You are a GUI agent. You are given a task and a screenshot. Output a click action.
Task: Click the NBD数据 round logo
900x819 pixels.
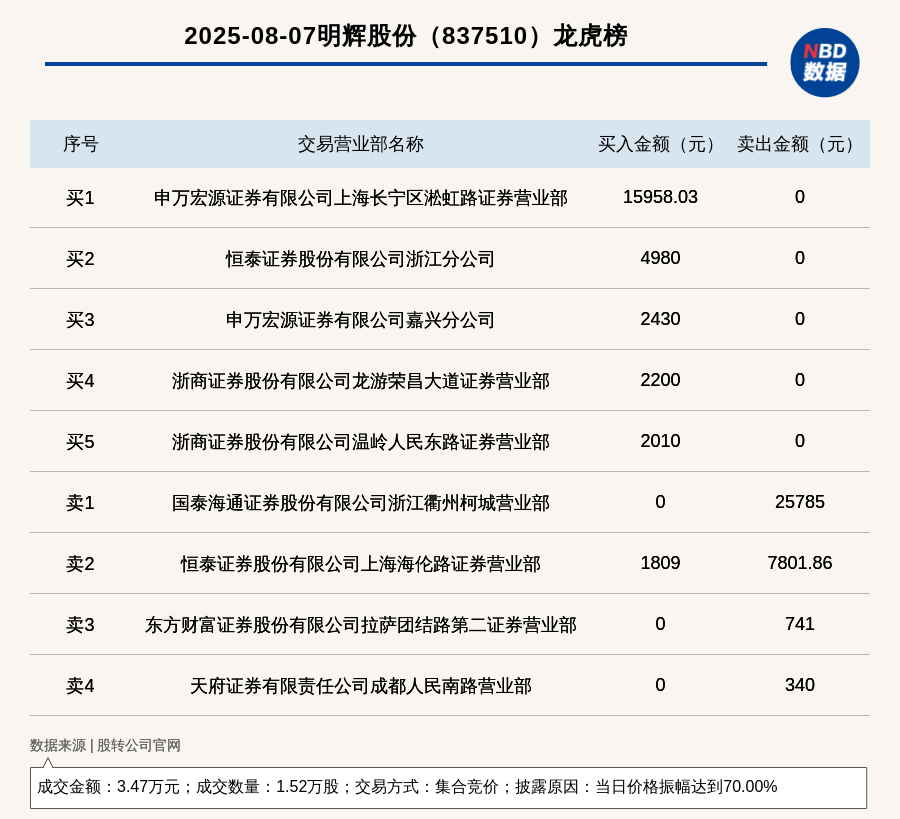824,63
